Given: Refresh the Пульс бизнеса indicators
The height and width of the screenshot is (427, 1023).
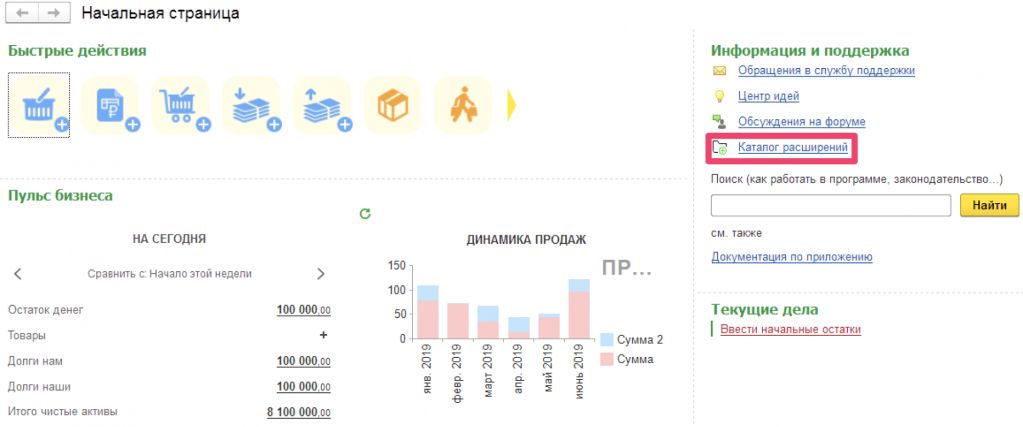Looking at the screenshot, I should pyautogui.click(x=365, y=214).
